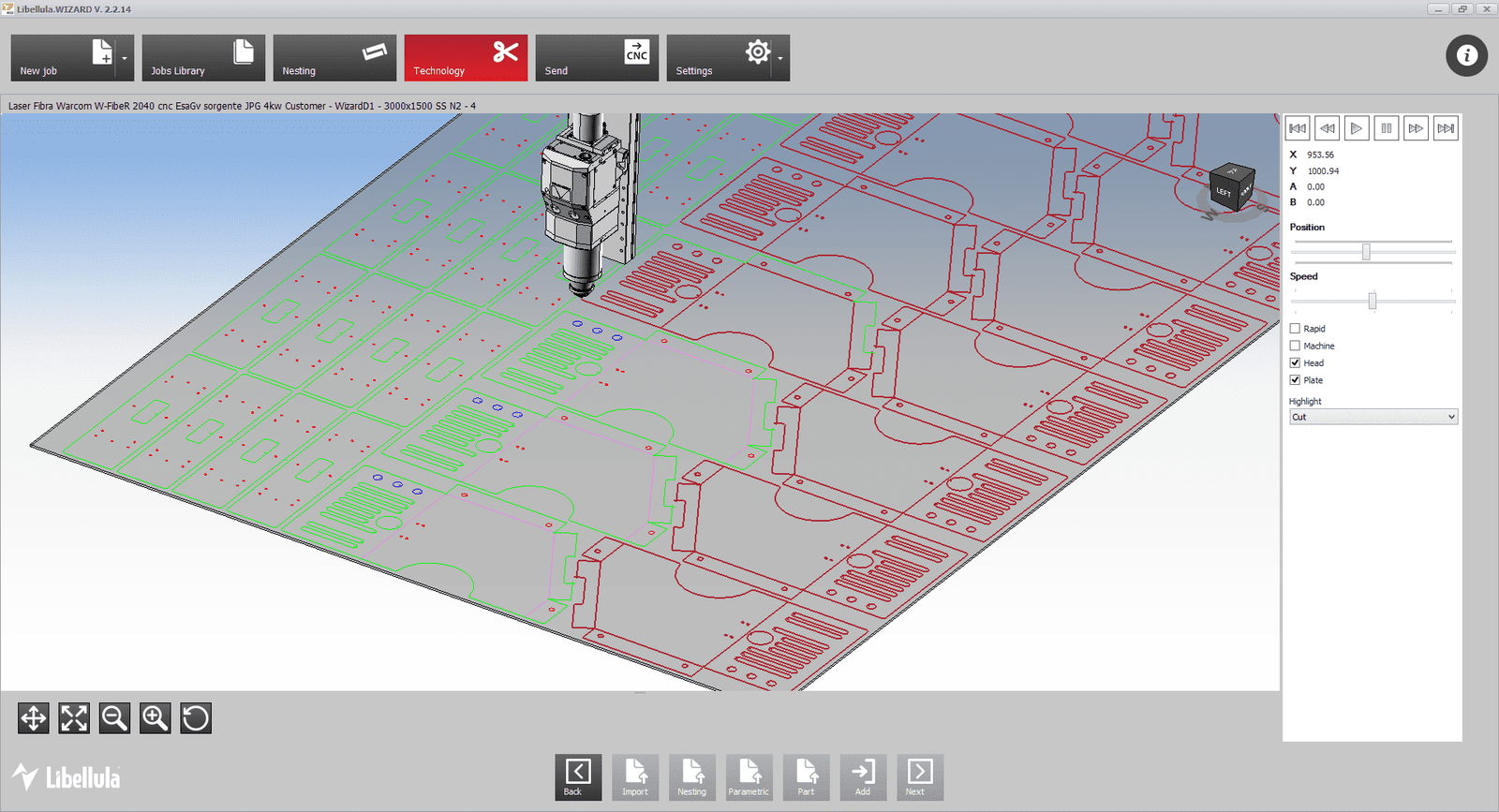Reset the view with the rotate icon
This screenshot has height=812, width=1499.
tap(195, 718)
